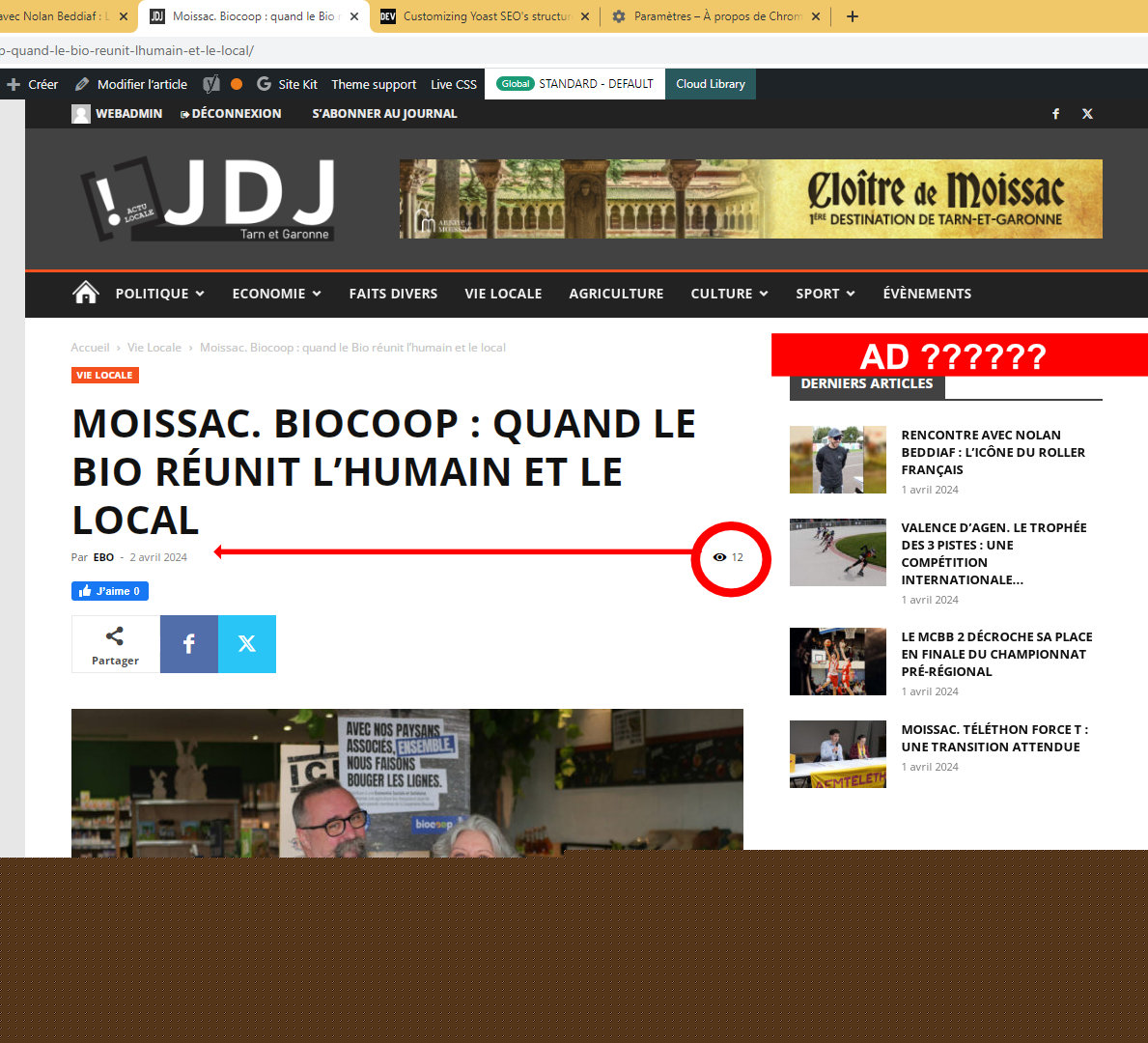
Task: Open X icon in top header
Action: click(1087, 114)
